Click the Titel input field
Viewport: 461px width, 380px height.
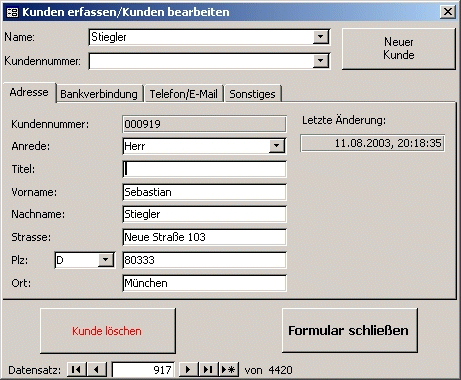[x=204, y=169]
